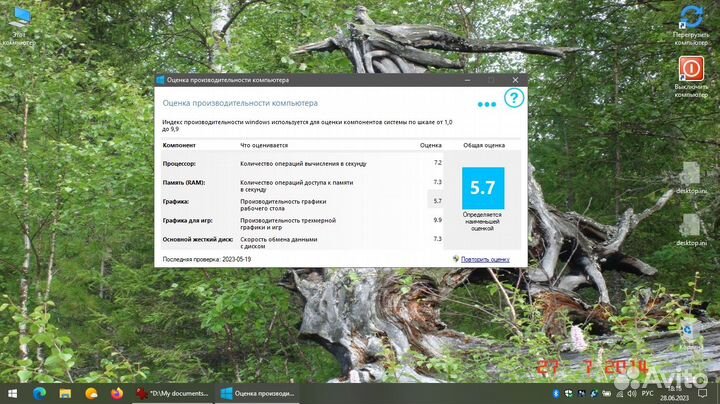Open the Этот компьютер desktop icon
Screen dimensions: 720x404
(19, 26)
